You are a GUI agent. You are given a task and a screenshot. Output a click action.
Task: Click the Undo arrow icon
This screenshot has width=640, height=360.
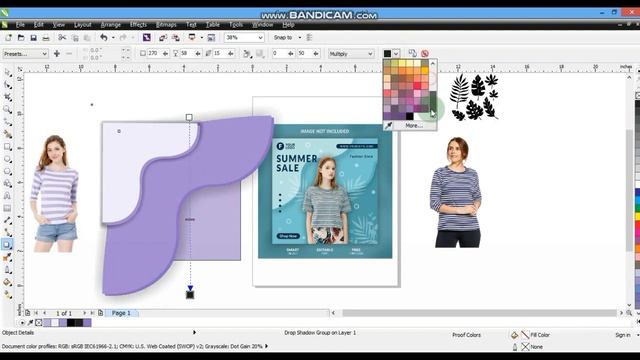coord(104,38)
